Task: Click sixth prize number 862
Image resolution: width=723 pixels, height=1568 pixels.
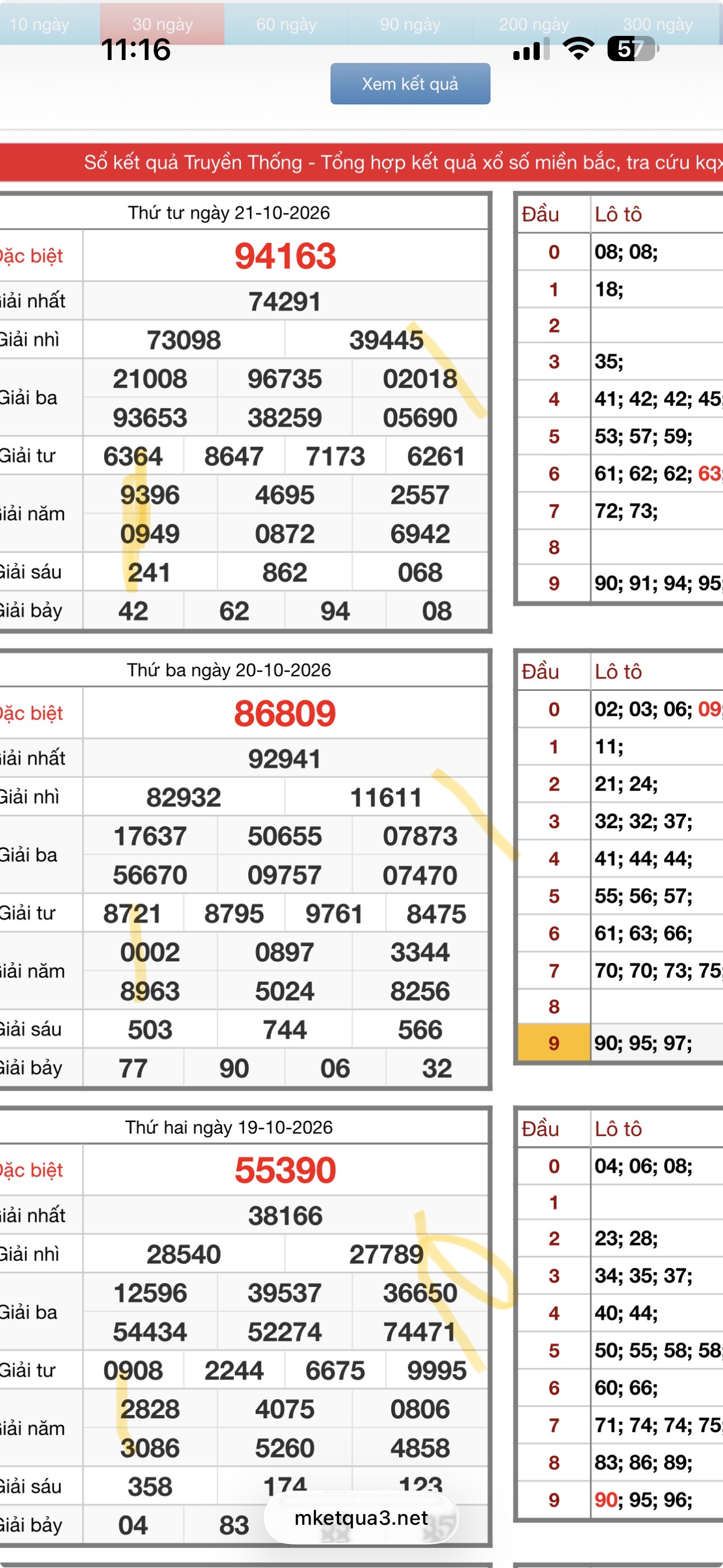Action: tap(285, 573)
